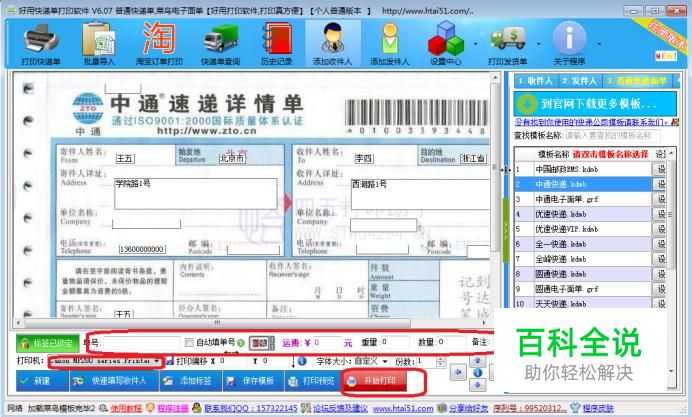Switch to 2.发件人 tab
This screenshot has height=417, width=692.
(x=579, y=81)
